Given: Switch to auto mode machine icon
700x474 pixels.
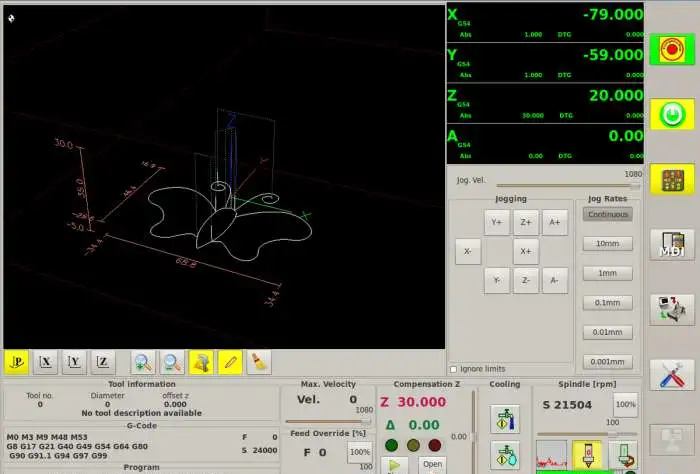Looking at the screenshot, I should click(x=672, y=309).
